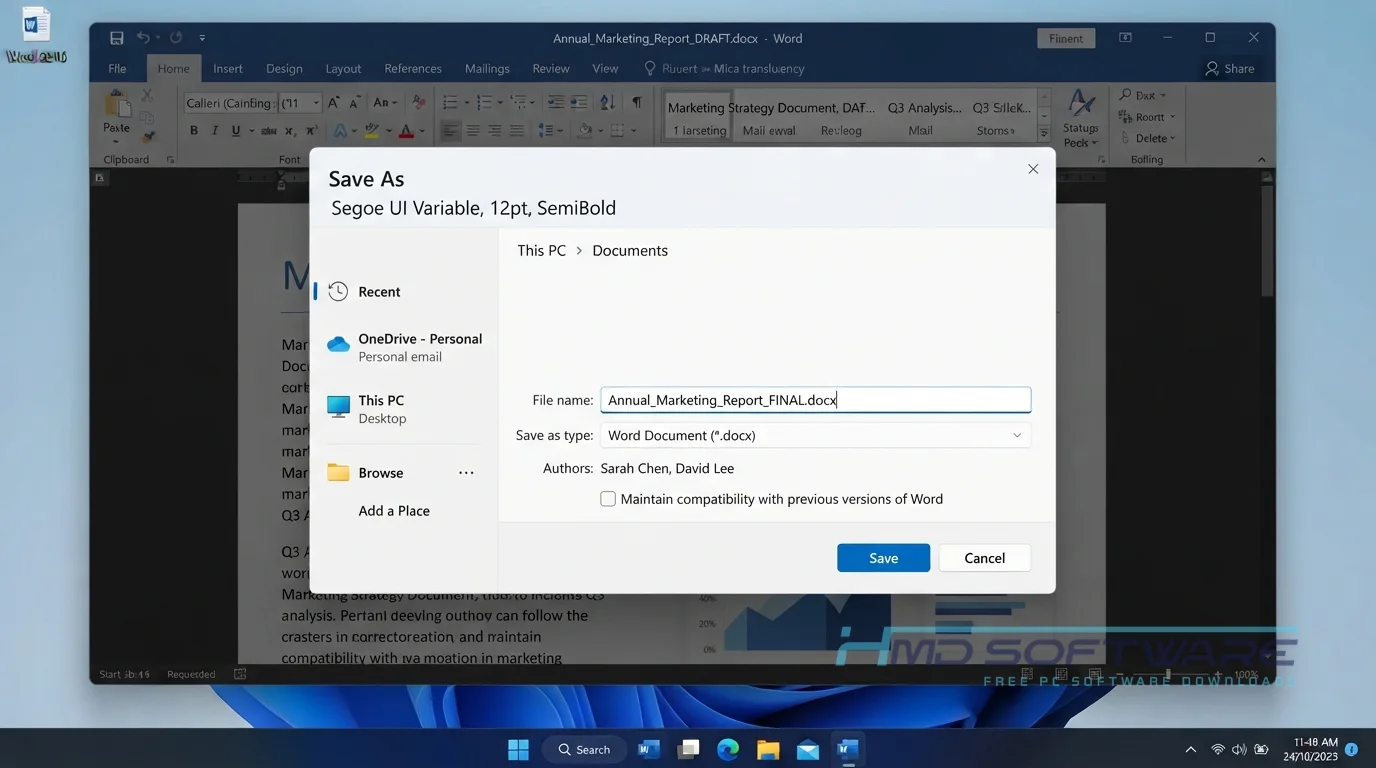The width and height of the screenshot is (1376, 768).
Task: Collapse the Word ribbon with the chevron
Action: point(1261,160)
